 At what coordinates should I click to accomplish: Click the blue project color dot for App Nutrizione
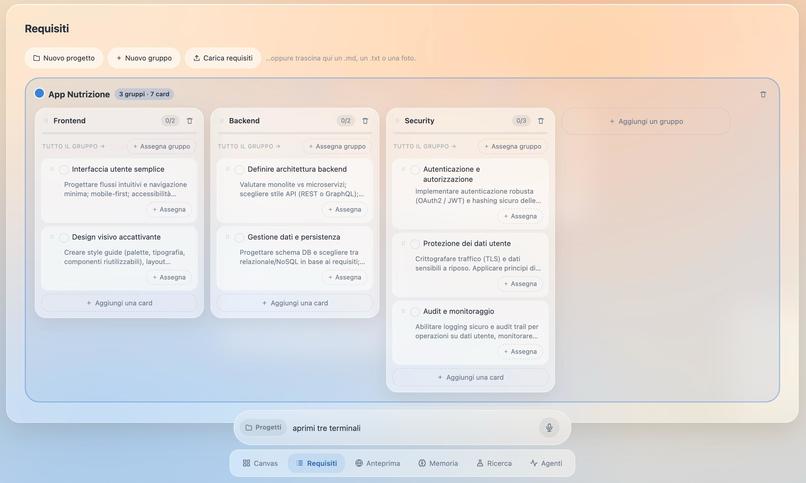tap(39, 94)
